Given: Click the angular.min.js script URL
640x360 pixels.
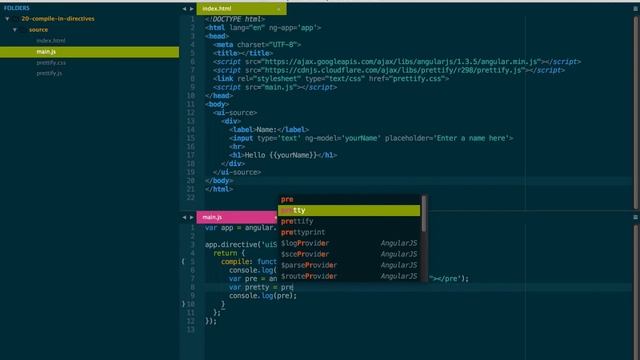Looking at the screenshot, I should (x=401, y=62).
